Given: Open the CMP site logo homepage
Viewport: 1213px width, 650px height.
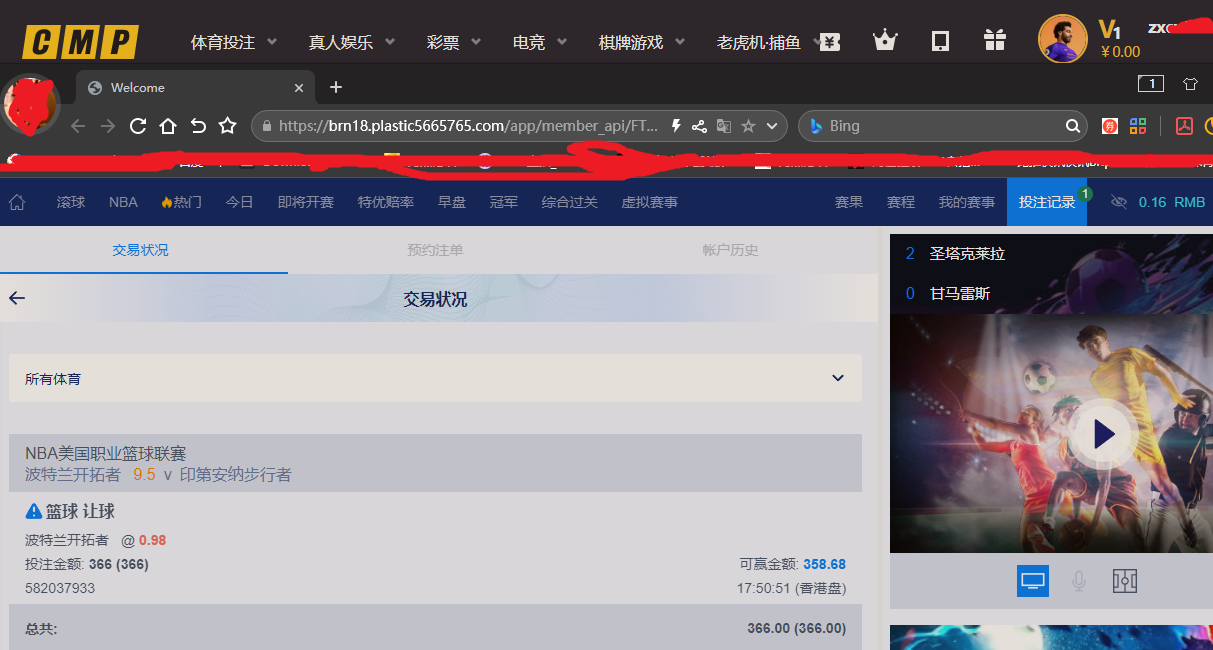Looking at the screenshot, I should point(79,40).
